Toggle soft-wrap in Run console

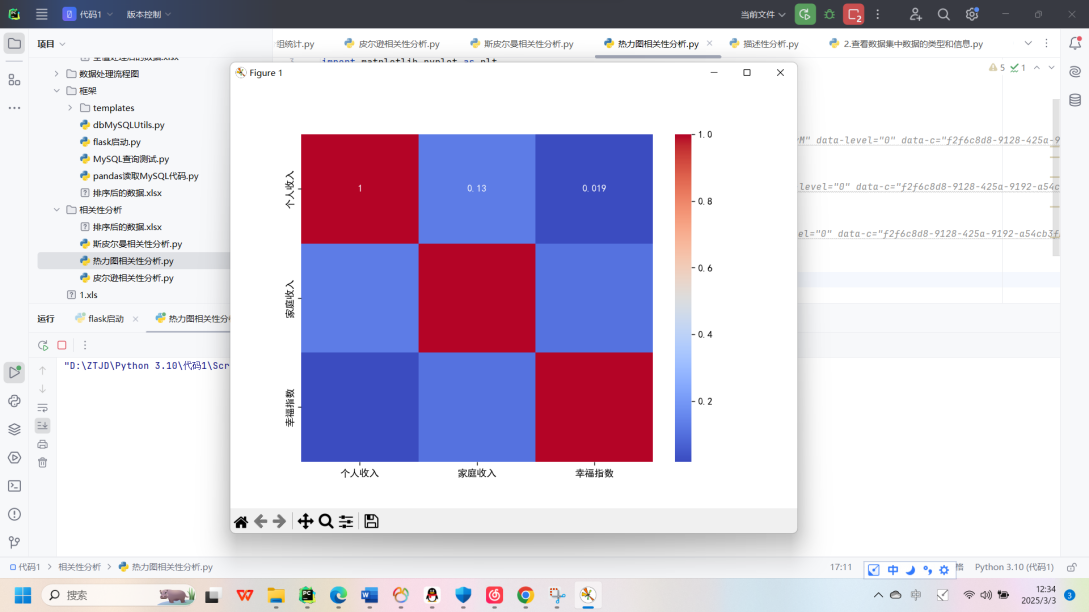click(42, 408)
